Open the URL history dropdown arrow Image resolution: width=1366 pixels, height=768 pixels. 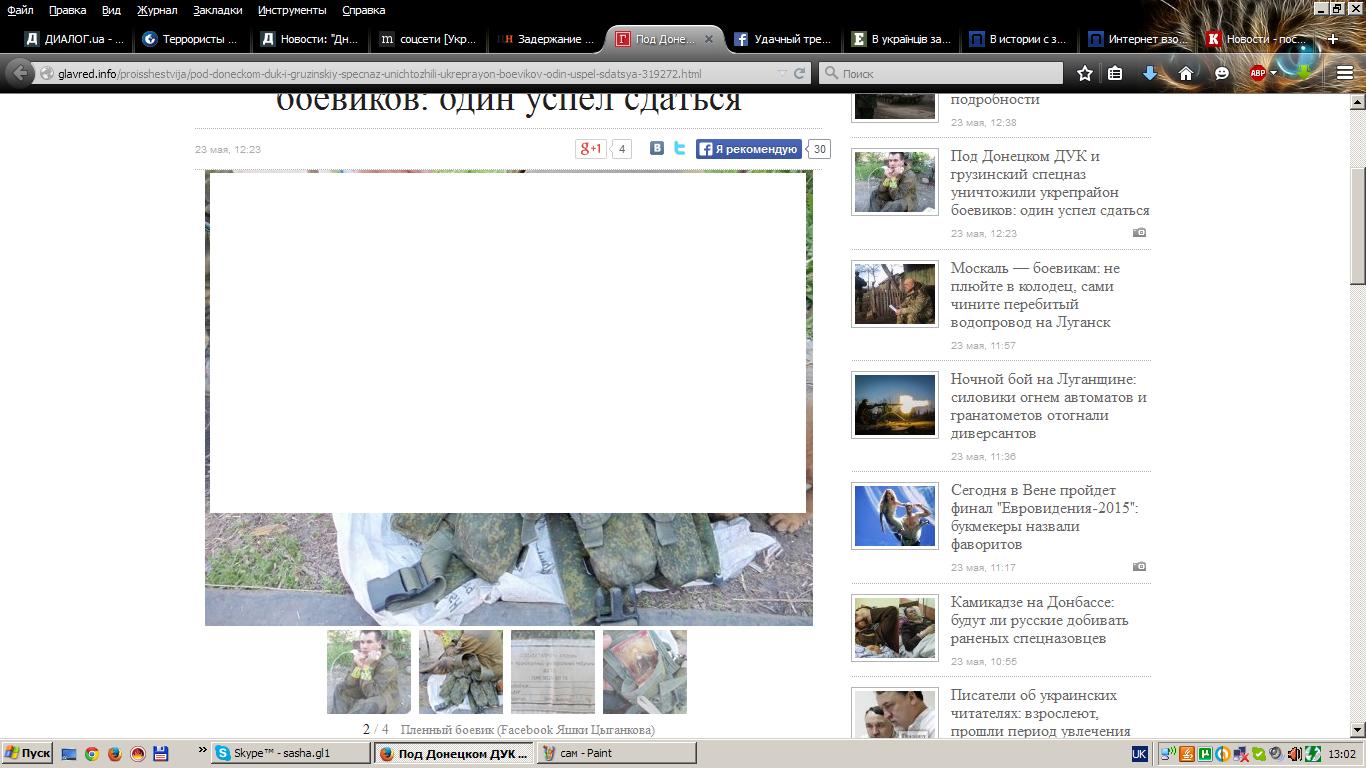[x=782, y=73]
